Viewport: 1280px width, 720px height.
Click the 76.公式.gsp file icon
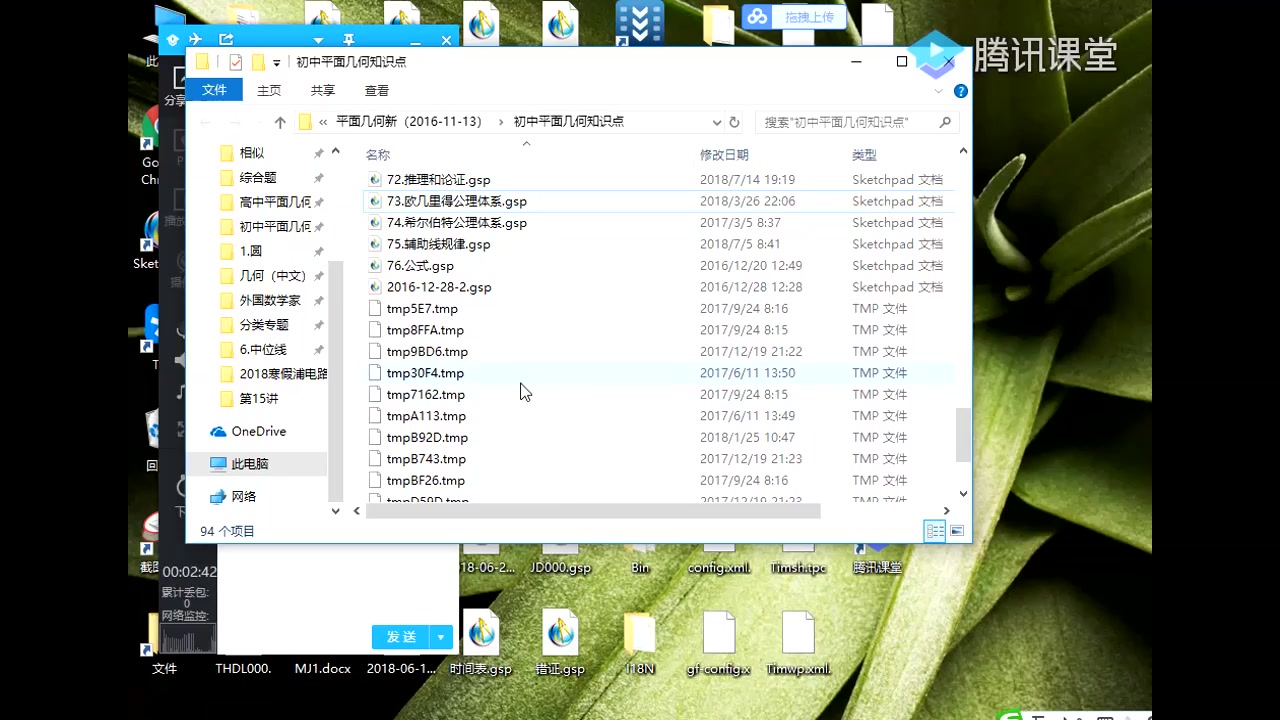(x=375, y=266)
